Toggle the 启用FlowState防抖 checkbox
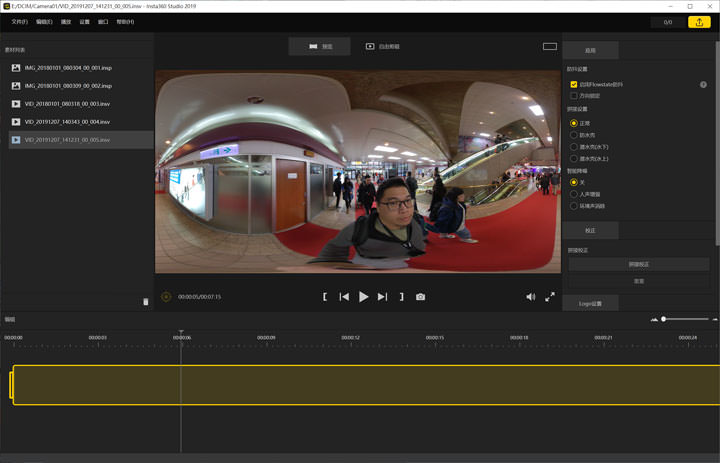720x463 pixels. click(574, 85)
